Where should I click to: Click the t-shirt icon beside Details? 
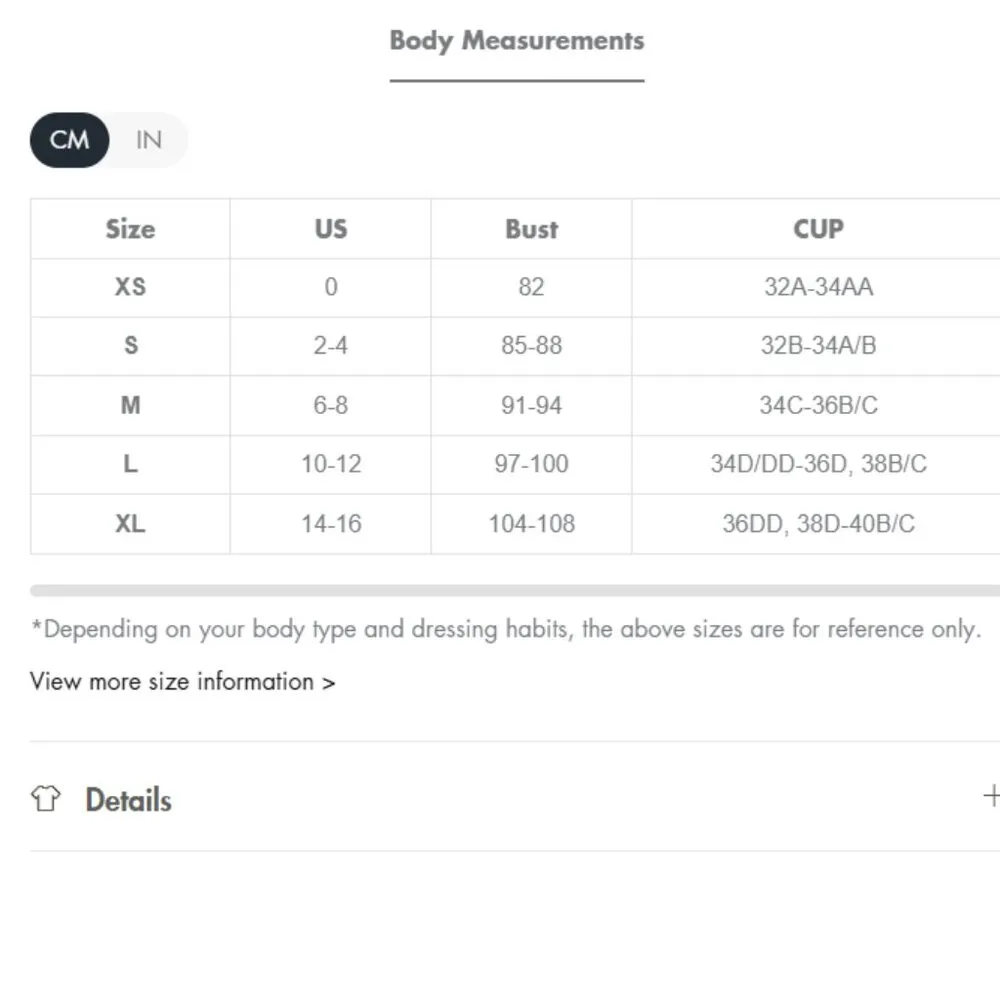45,799
